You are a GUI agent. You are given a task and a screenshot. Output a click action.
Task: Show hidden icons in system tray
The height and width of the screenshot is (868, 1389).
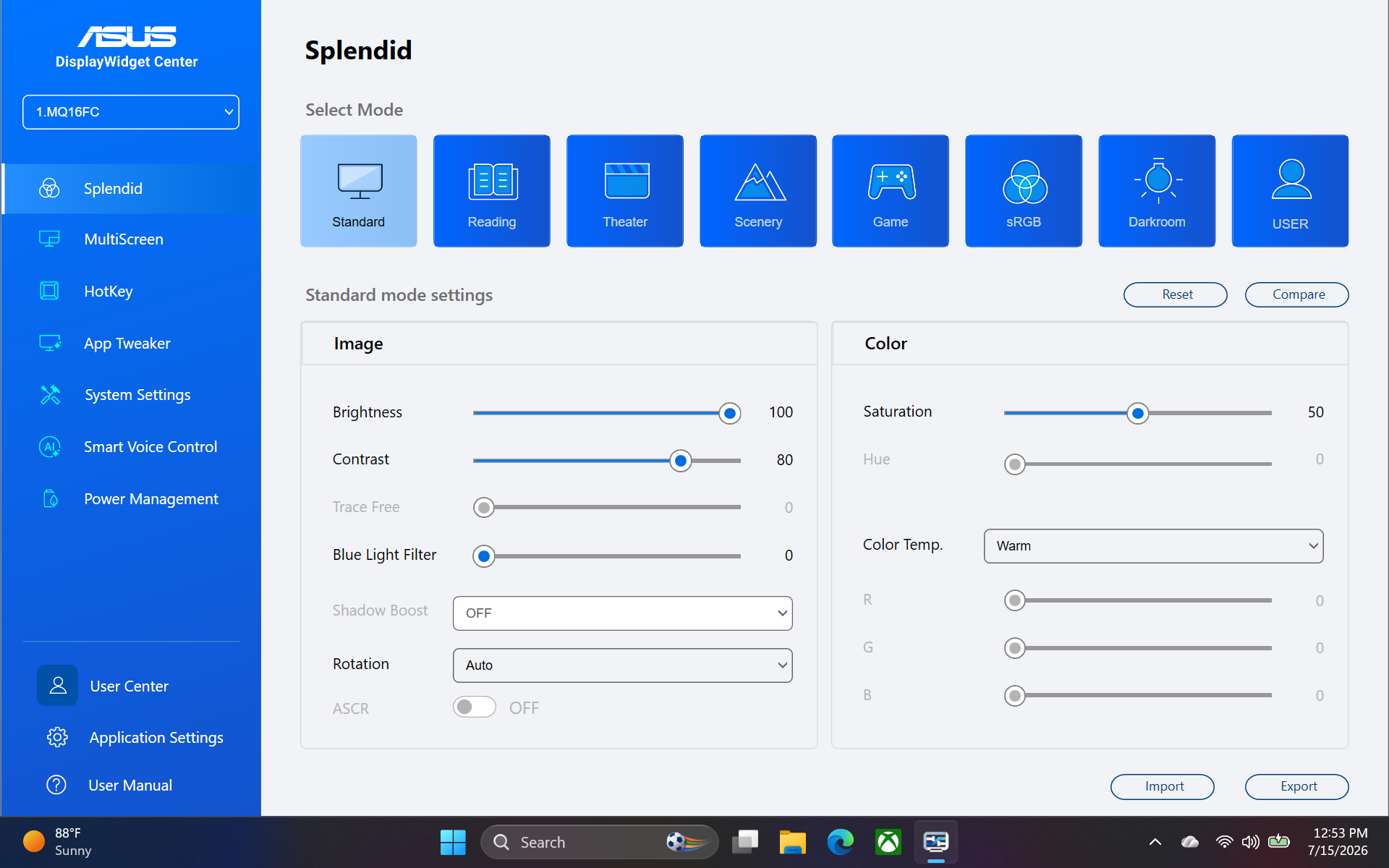pos(1155,842)
